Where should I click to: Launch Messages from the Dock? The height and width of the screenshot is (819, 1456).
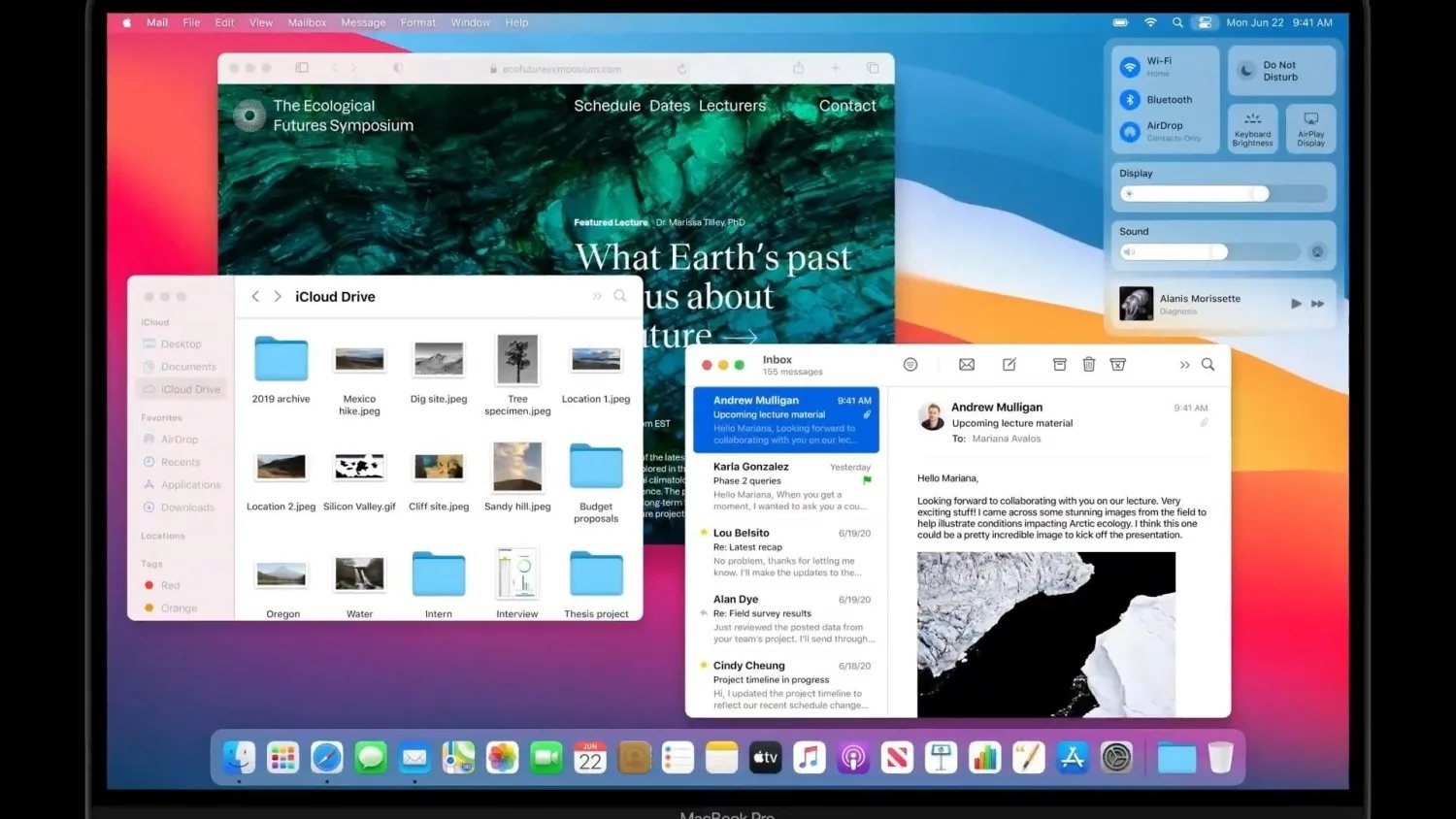tap(371, 757)
